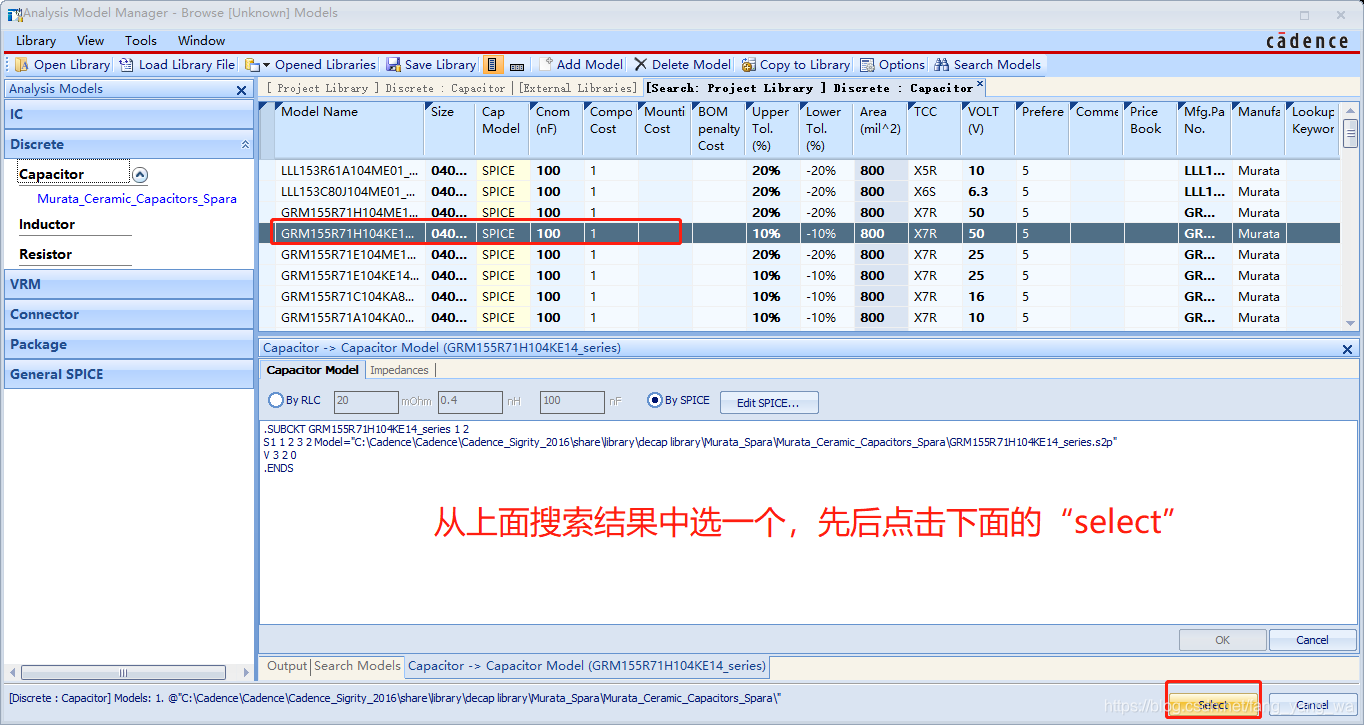Toggle the orange panel view icon
This screenshot has height=725, width=1364.
493,65
